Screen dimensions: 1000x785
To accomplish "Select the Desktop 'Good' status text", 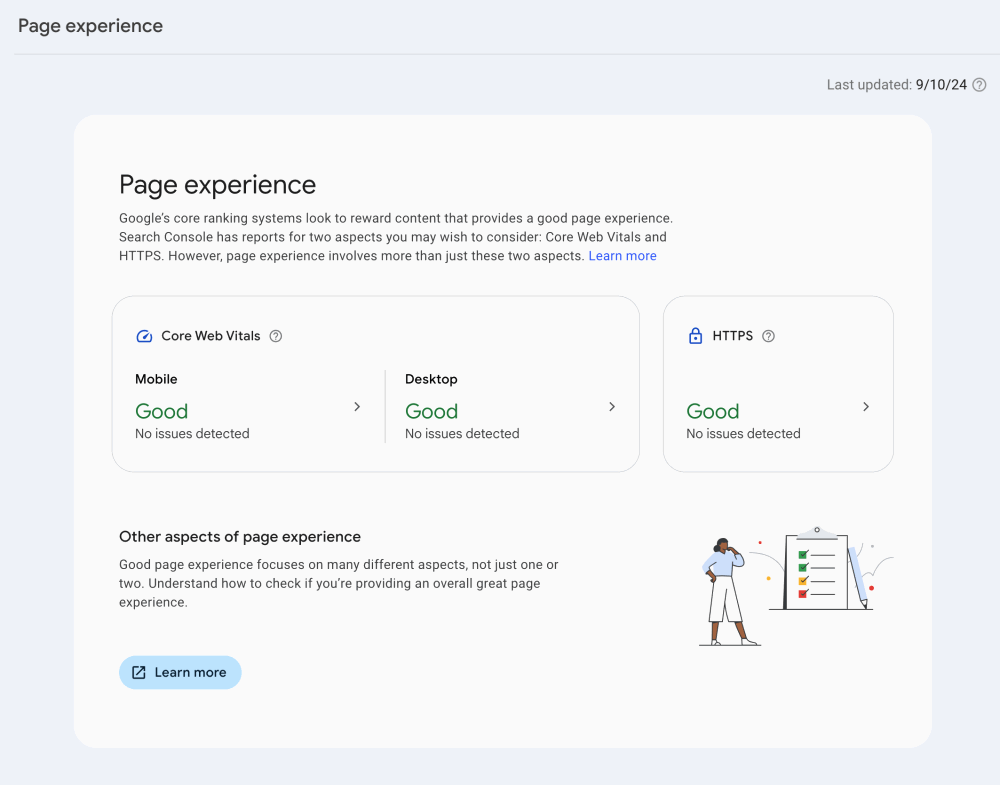I will pyautogui.click(x=431, y=411).
